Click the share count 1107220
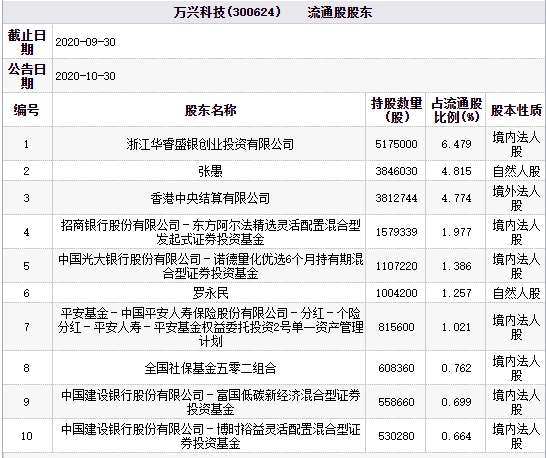 396,266
